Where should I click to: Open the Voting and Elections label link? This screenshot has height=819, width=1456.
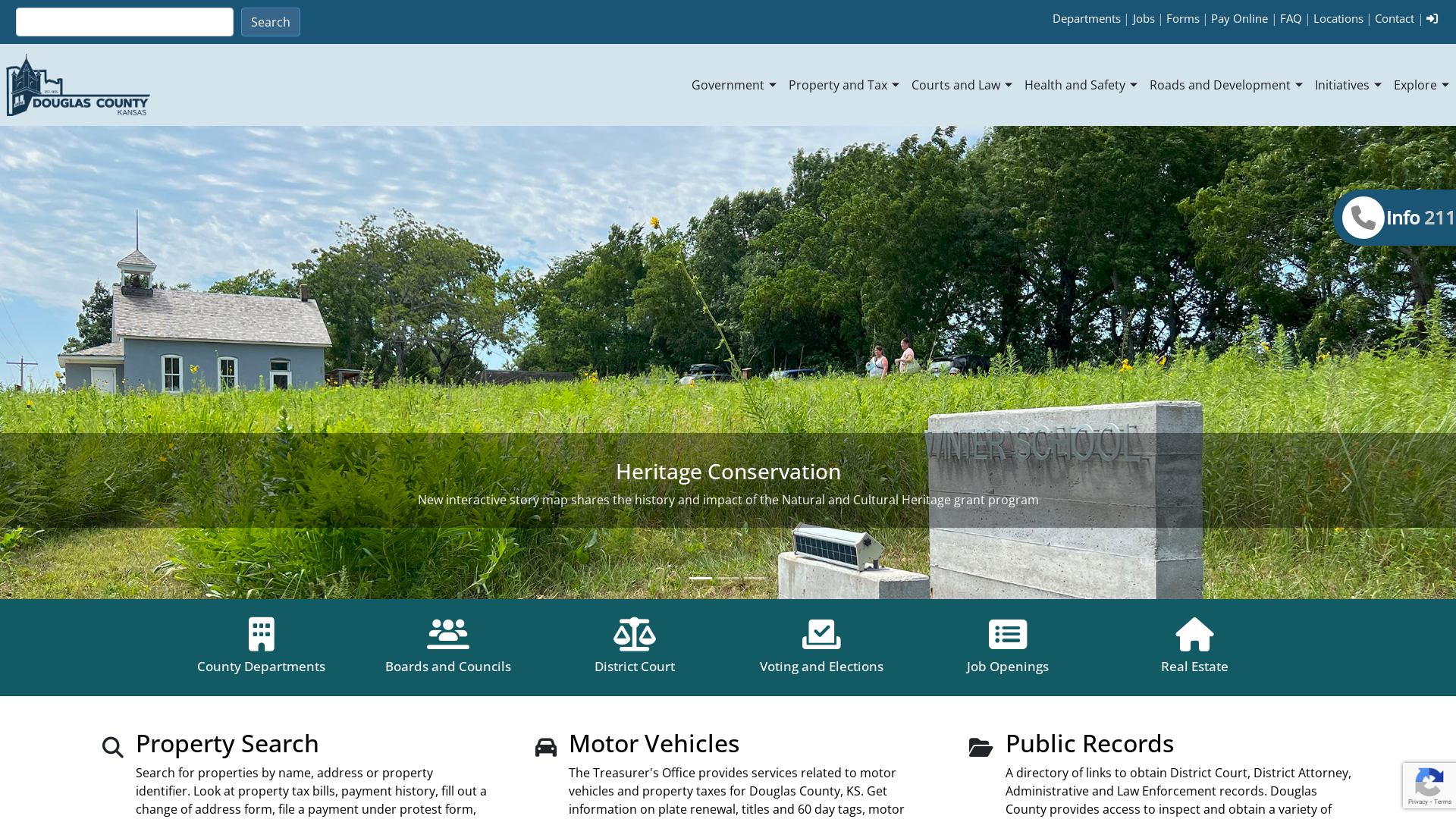pyautogui.click(x=821, y=667)
